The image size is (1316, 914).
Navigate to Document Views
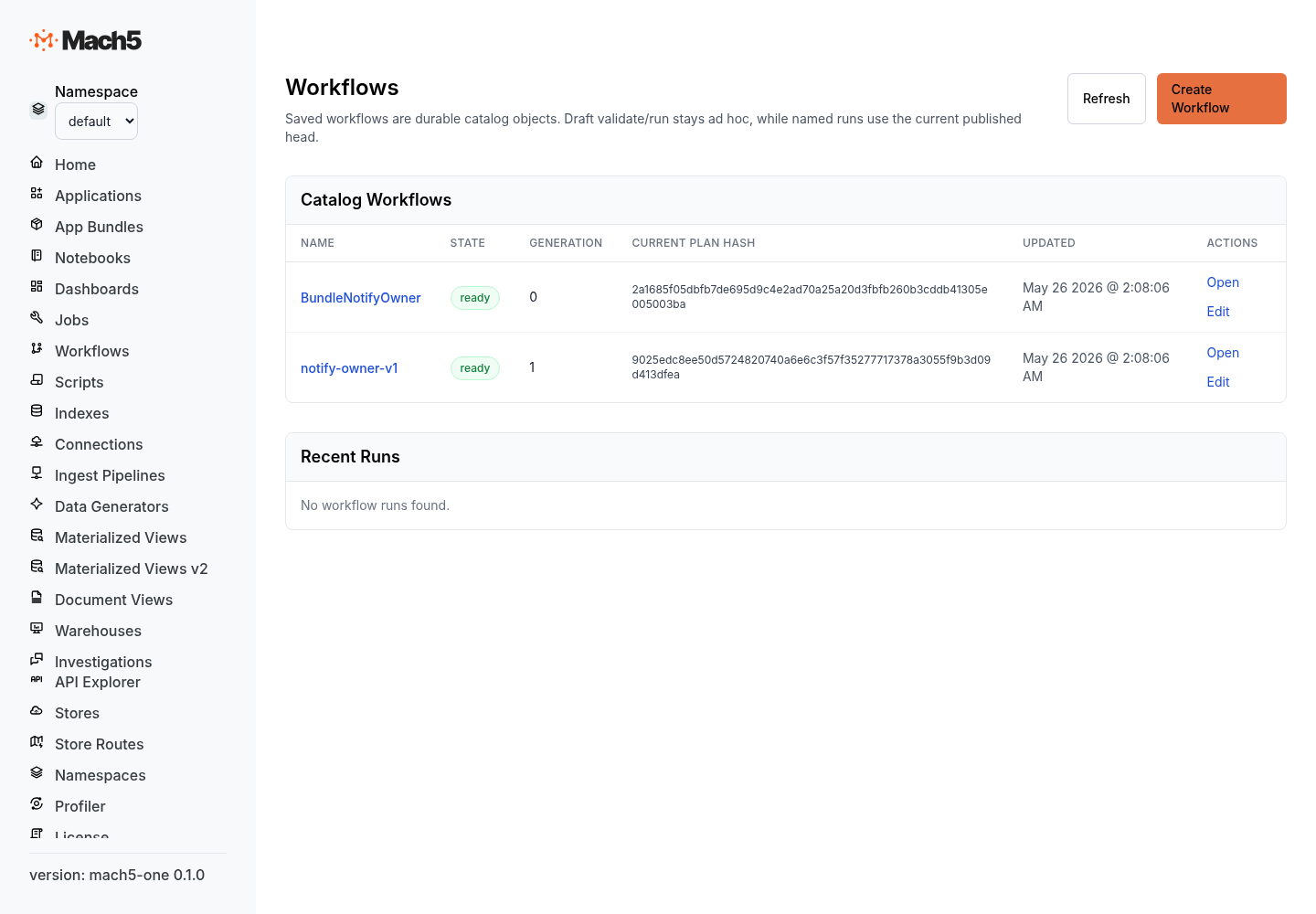113,600
